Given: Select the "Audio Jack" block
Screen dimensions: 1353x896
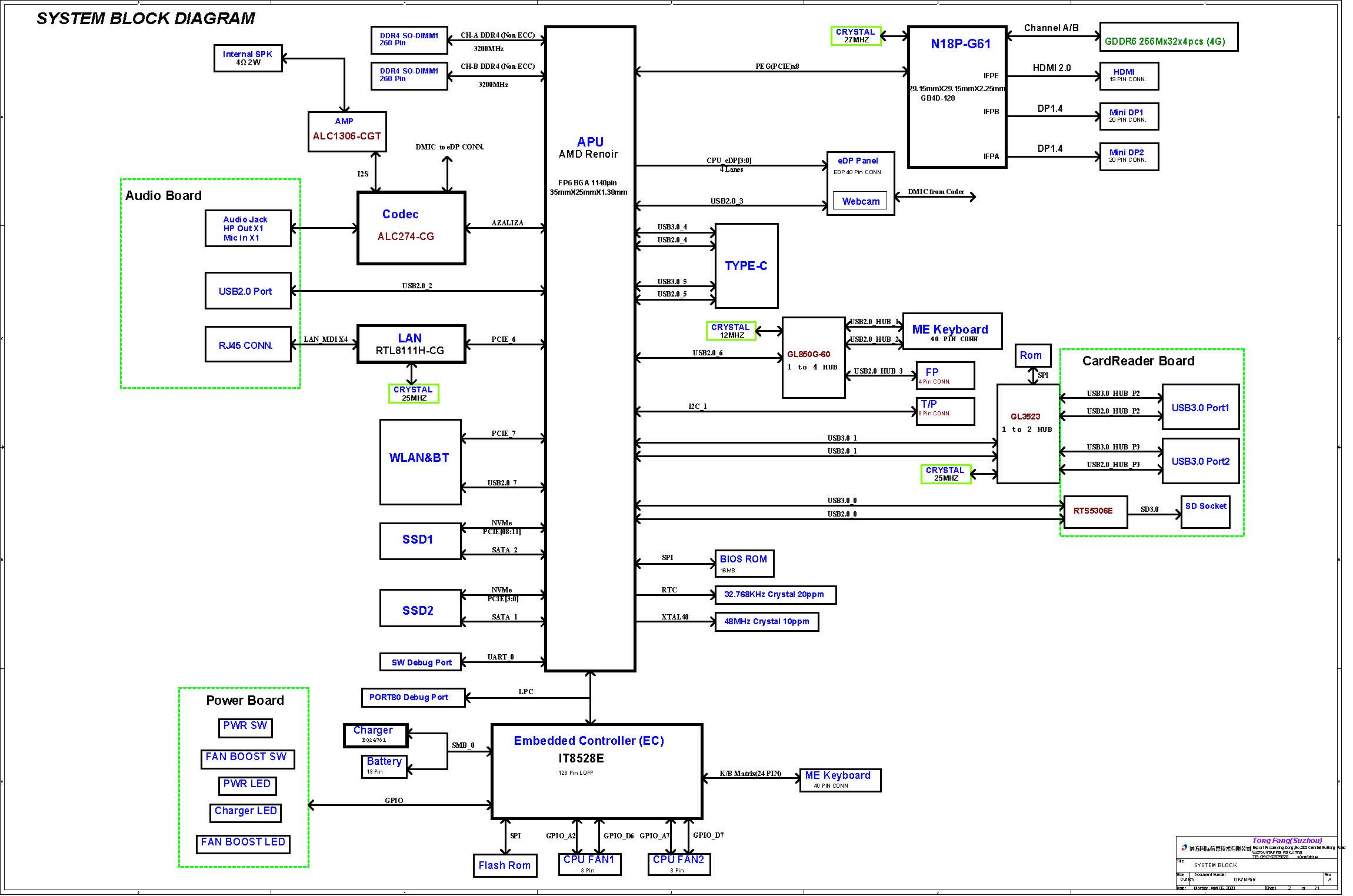Looking at the screenshot, I should [248, 228].
